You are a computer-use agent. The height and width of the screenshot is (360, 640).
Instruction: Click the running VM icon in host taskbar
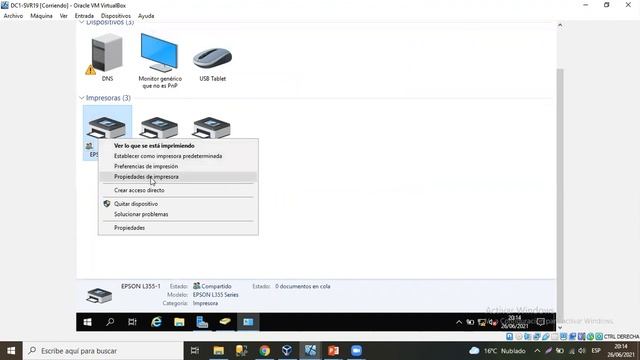[310, 351]
